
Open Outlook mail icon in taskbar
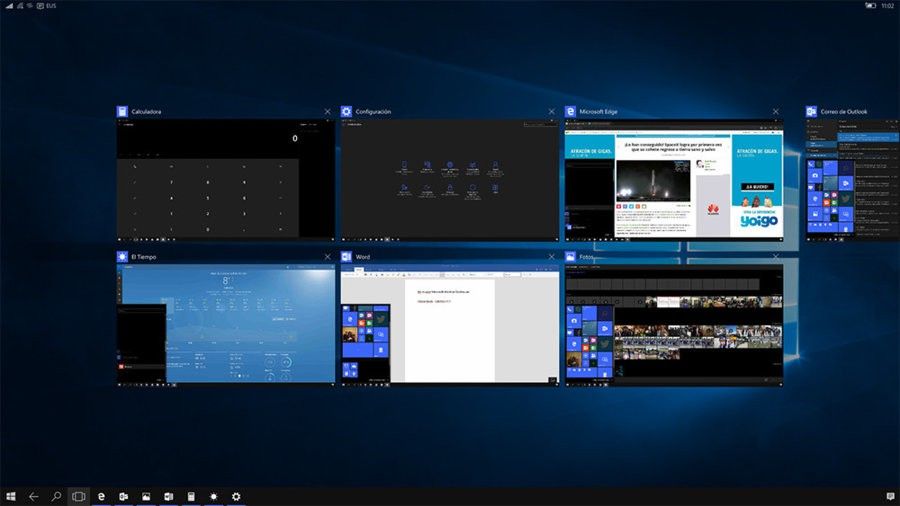tap(123, 496)
